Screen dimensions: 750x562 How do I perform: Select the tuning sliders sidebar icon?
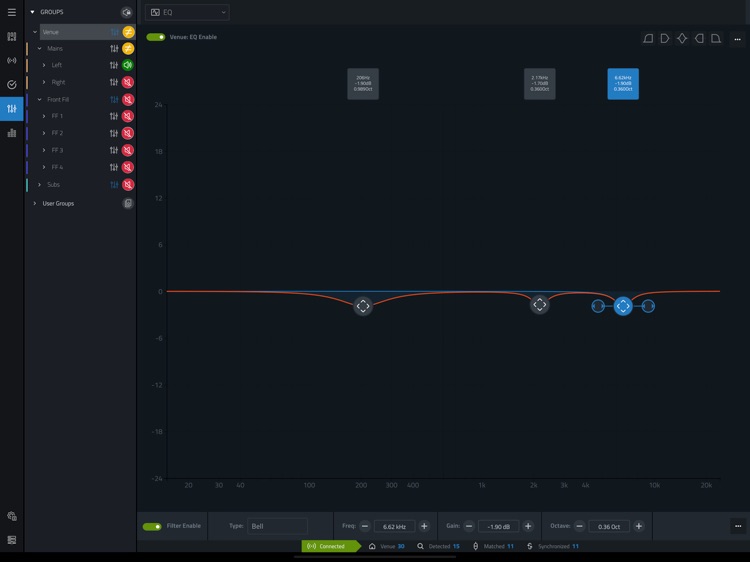[x=11, y=109]
